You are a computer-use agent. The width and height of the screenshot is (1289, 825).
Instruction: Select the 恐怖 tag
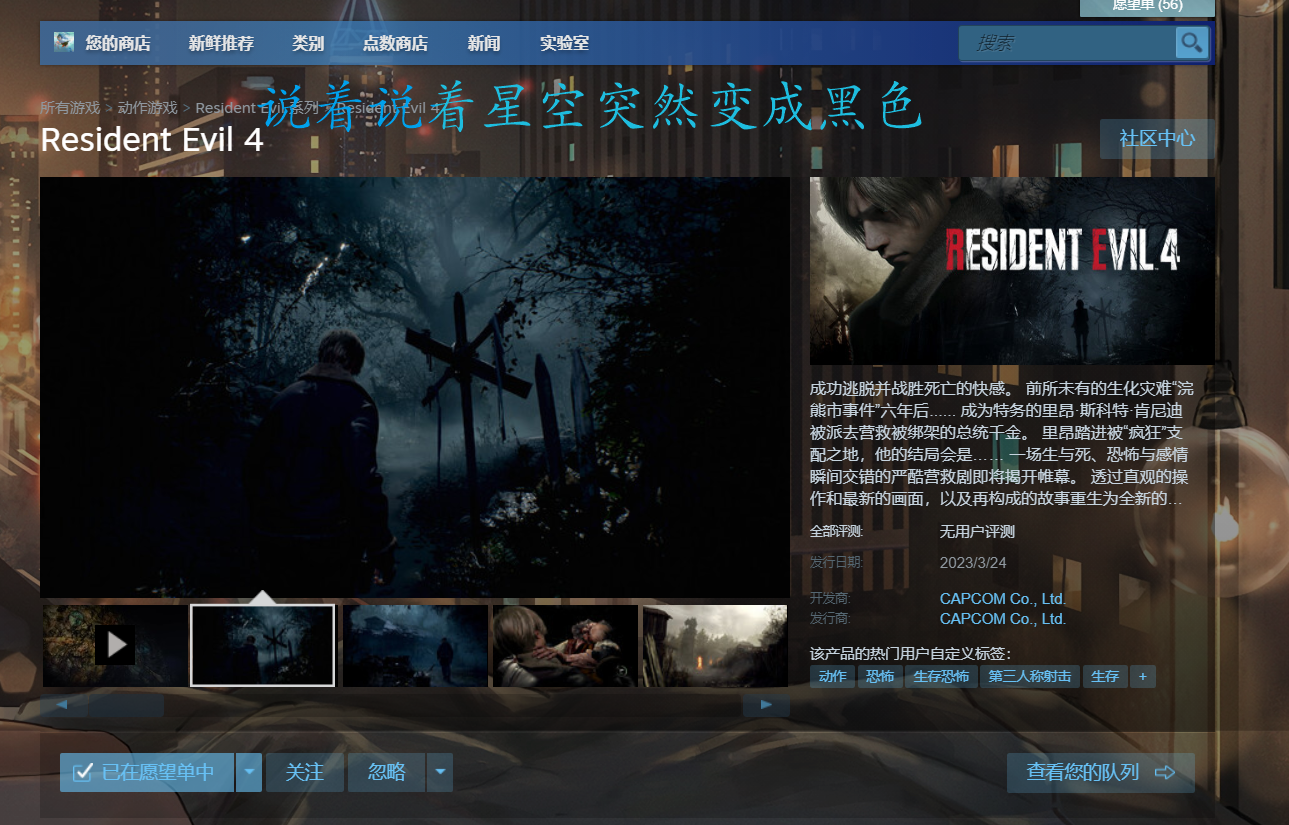(x=880, y=677)
